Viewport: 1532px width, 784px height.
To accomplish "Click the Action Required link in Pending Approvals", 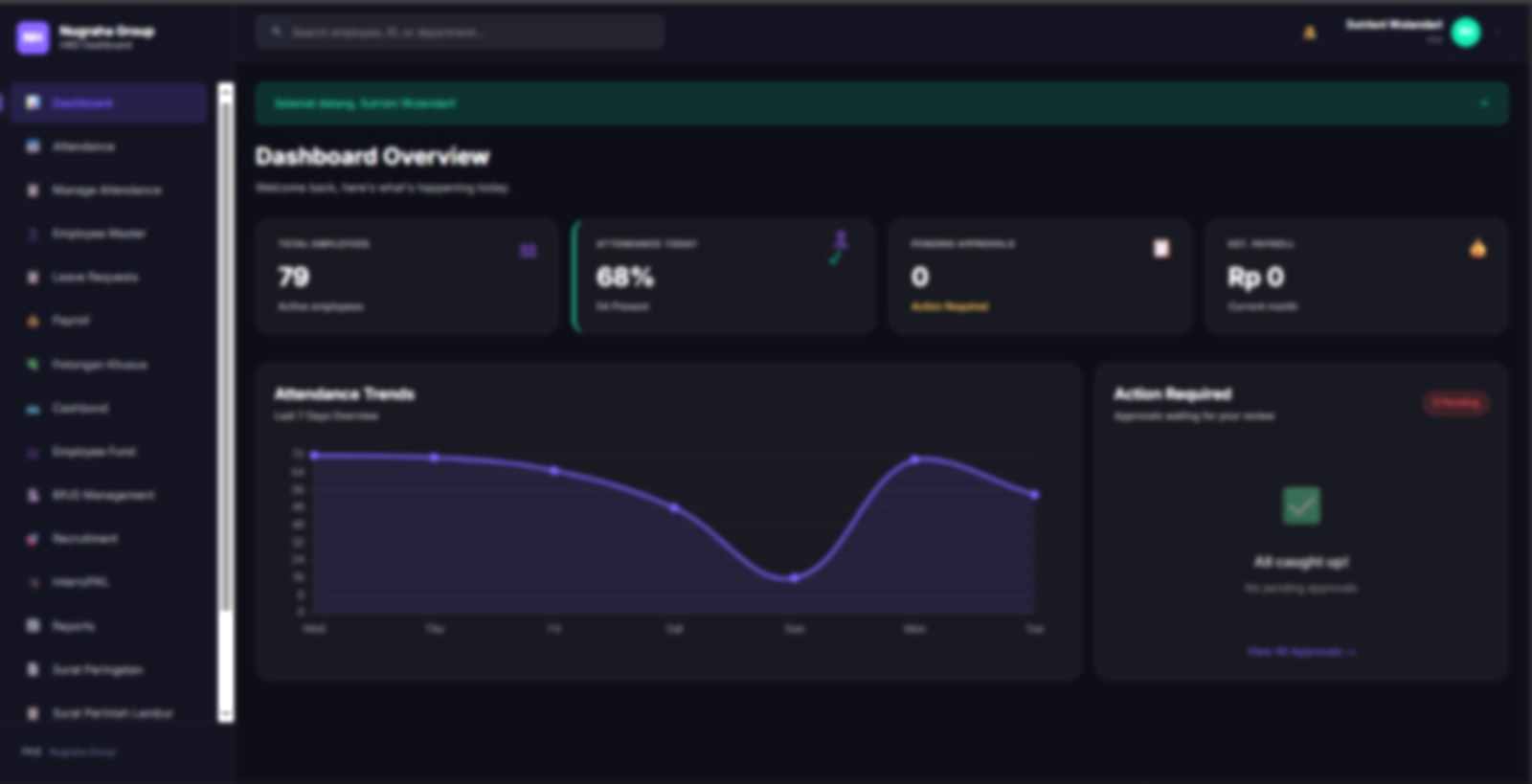I will (x=950, y=306).
